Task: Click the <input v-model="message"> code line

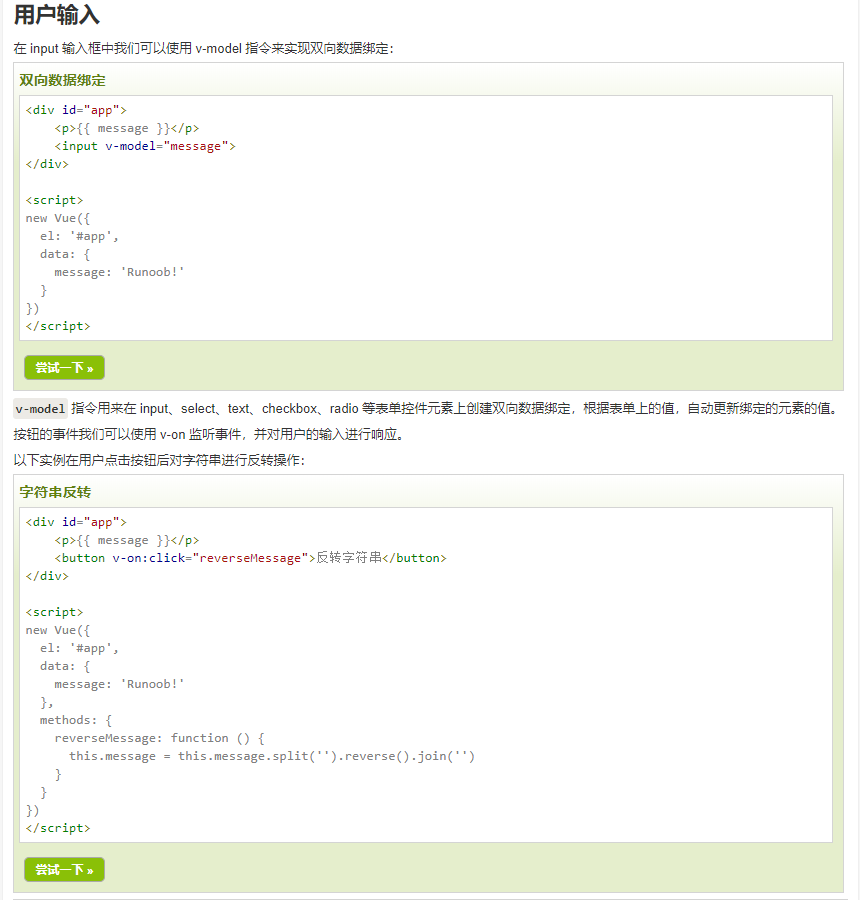Action: click(x=145, y=146)
